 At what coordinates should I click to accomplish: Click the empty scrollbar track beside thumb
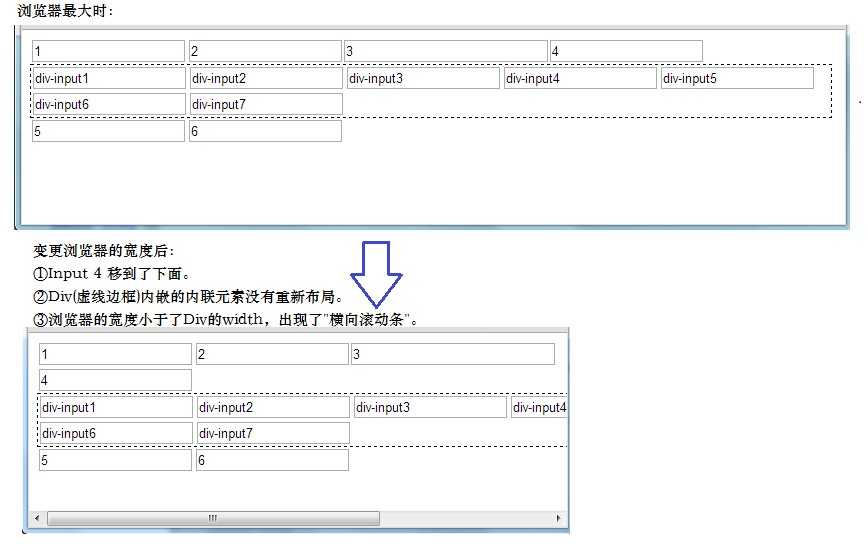[466, 518]
